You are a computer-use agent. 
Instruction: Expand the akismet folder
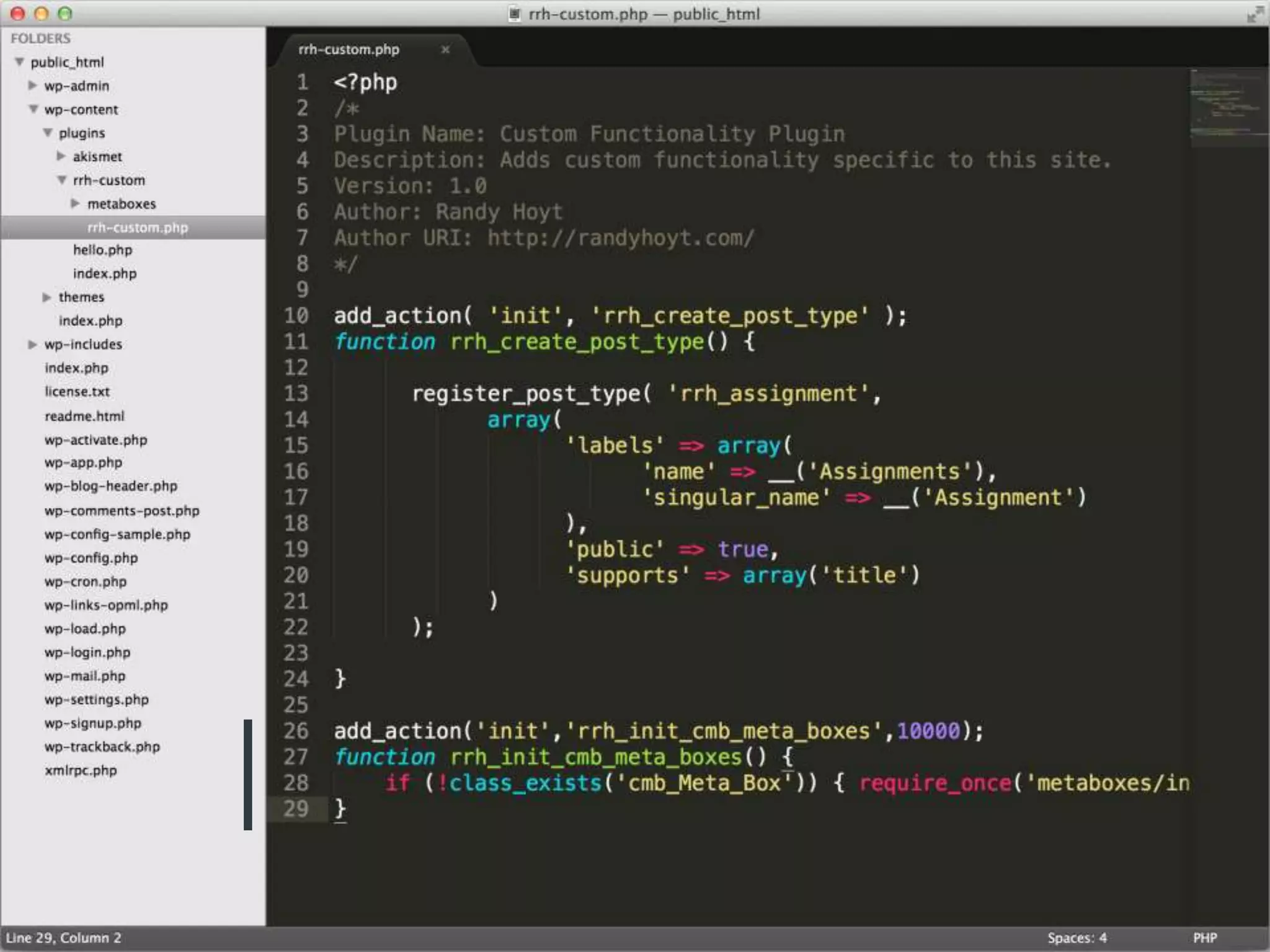point(61,156)
